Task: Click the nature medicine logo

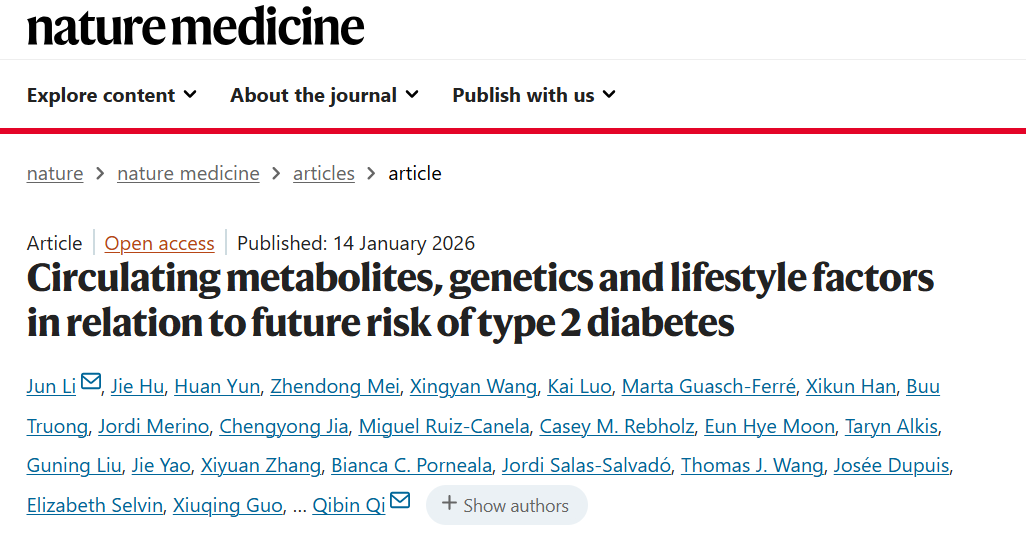Action: click(x=196, y=27)
